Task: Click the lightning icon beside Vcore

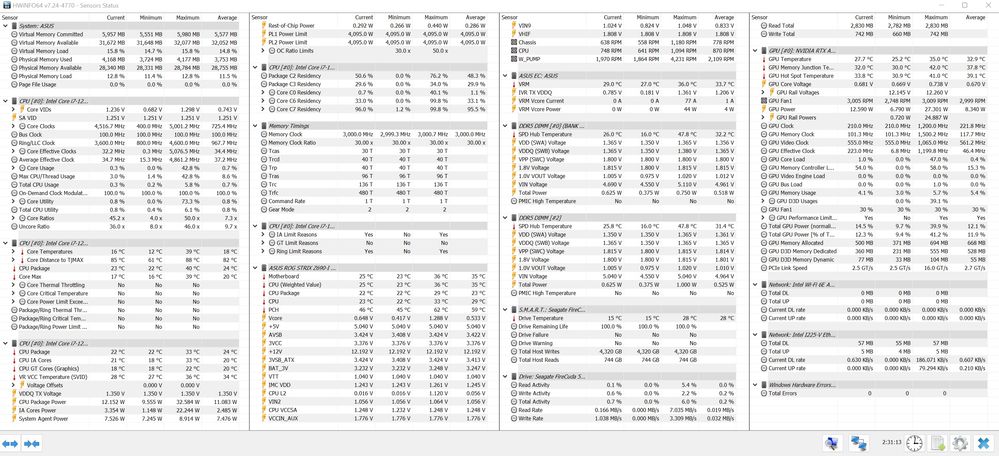Action: pos(264,317)
